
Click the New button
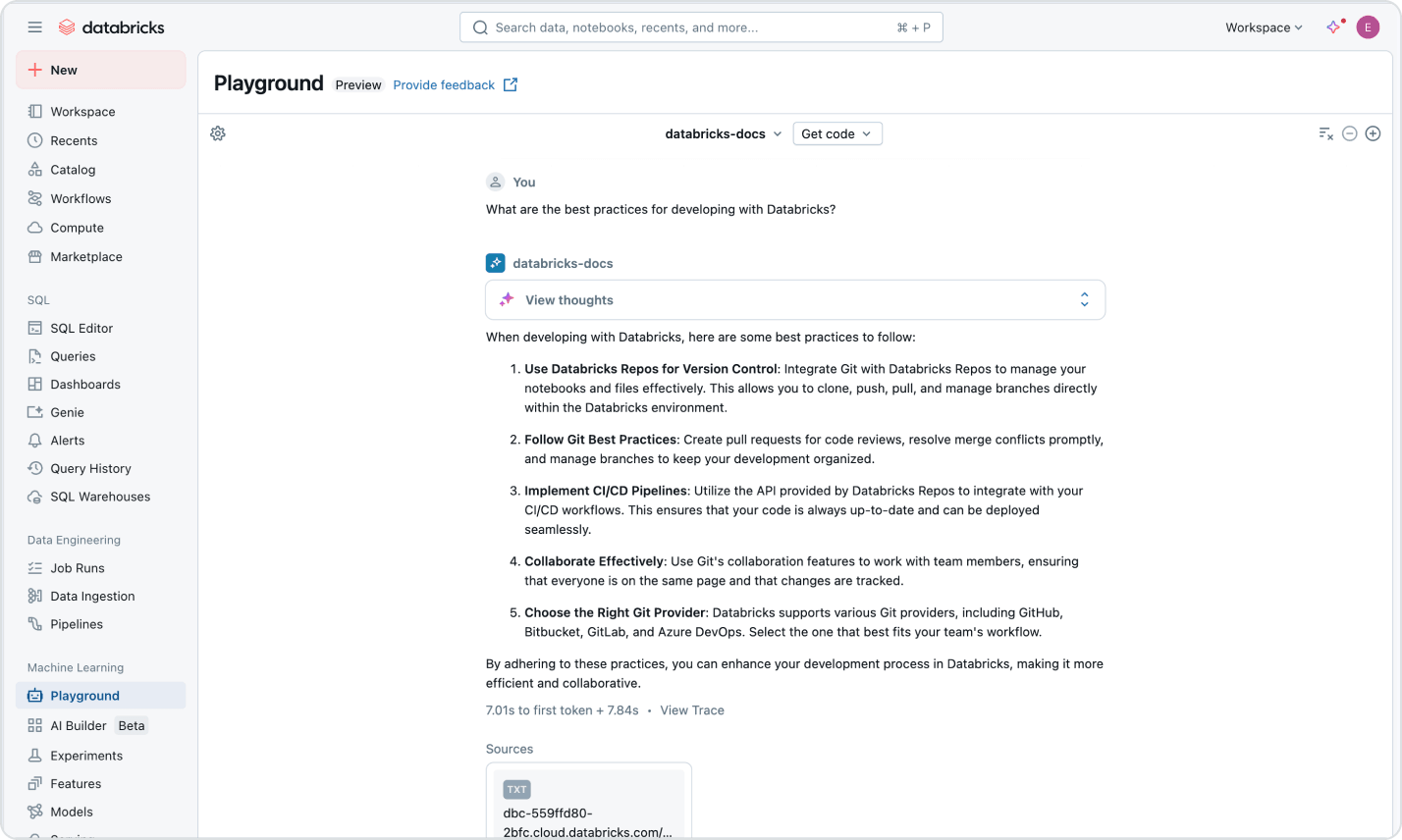point(63,70)
